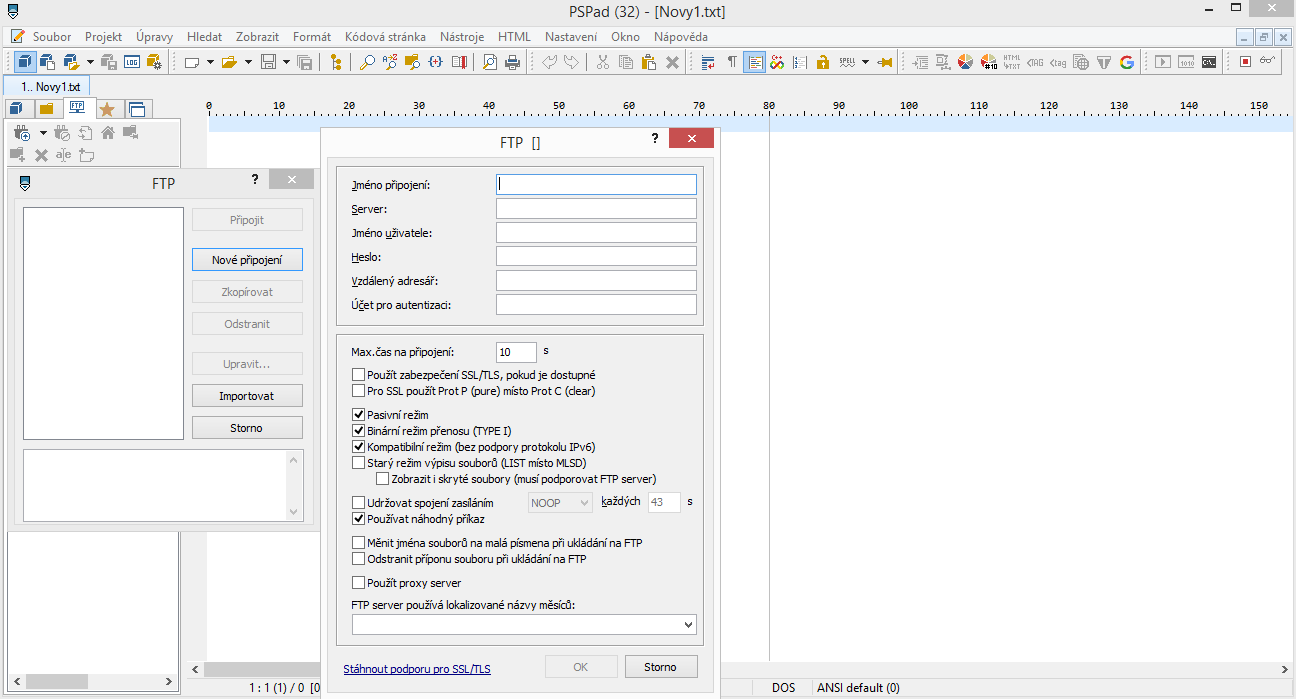The height and width of the screenshot is (699, 1296).
Task: Expand the FTP connect dropdown arrow in panel
Action: point(43,132)
